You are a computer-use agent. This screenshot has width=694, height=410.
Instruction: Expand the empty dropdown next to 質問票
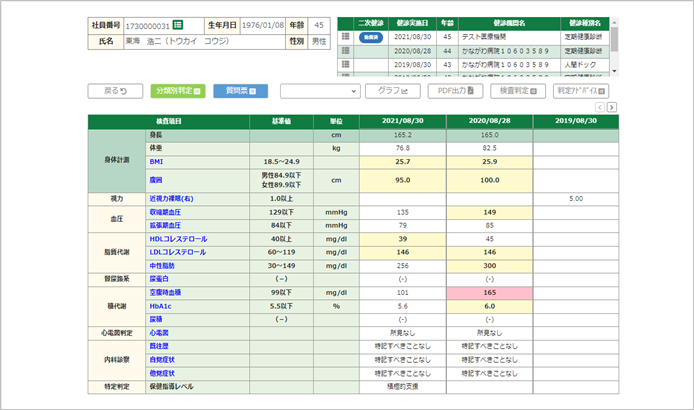pos(320,91)
